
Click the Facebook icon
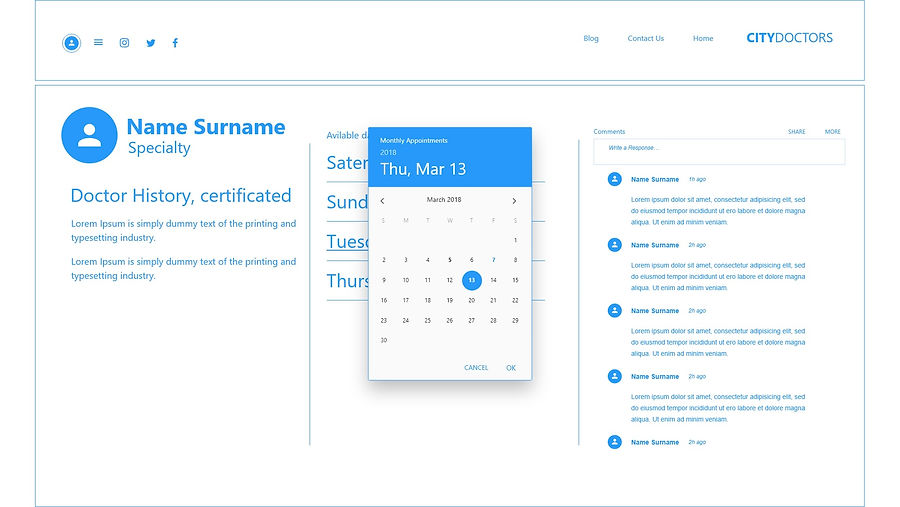[x=175, y=43]
